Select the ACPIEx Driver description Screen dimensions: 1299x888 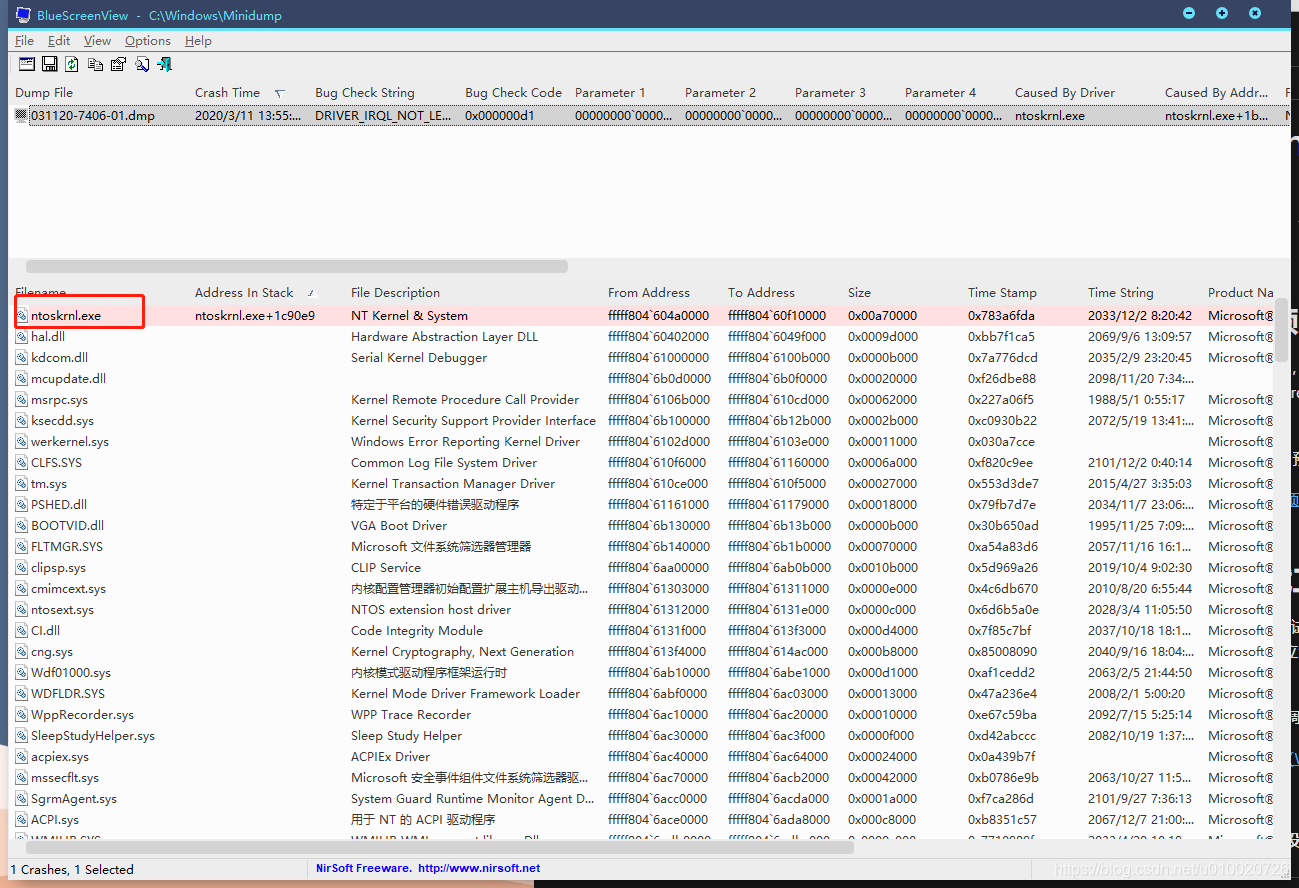(391, 757)
